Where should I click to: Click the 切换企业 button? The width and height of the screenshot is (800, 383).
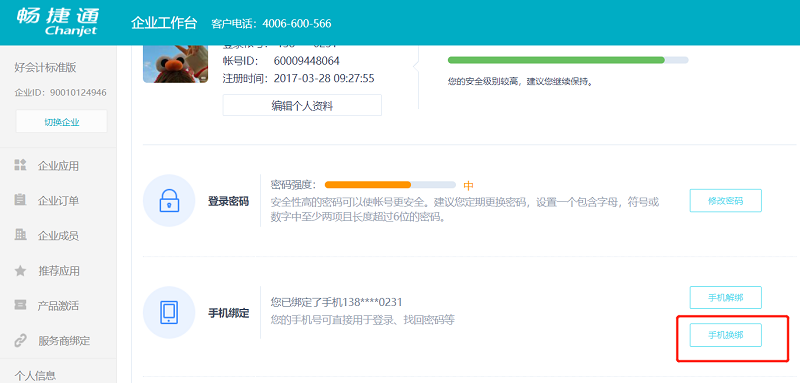[62, 121]
